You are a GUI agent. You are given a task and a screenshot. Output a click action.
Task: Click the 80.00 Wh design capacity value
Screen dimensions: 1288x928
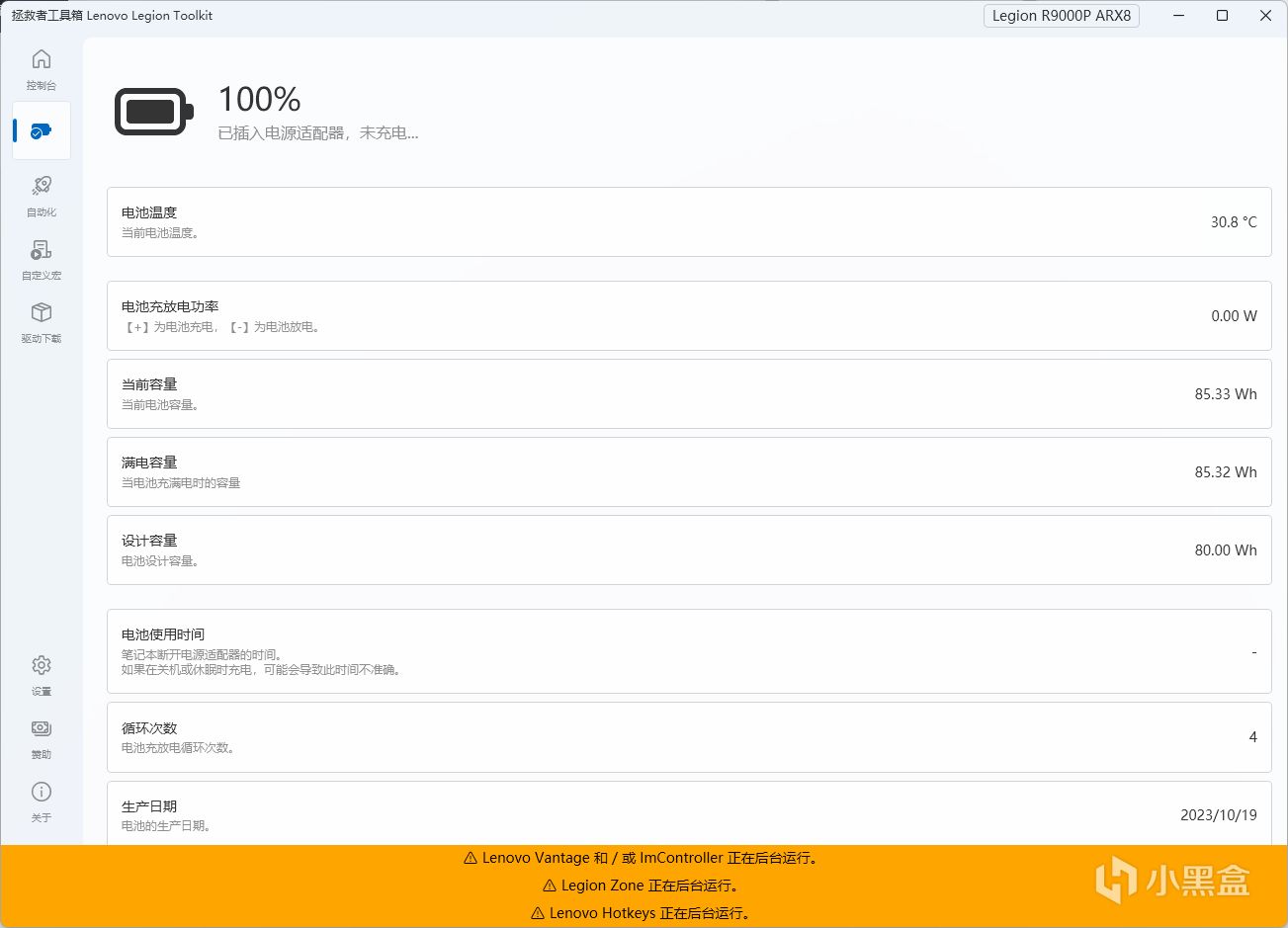point(1226,550)
